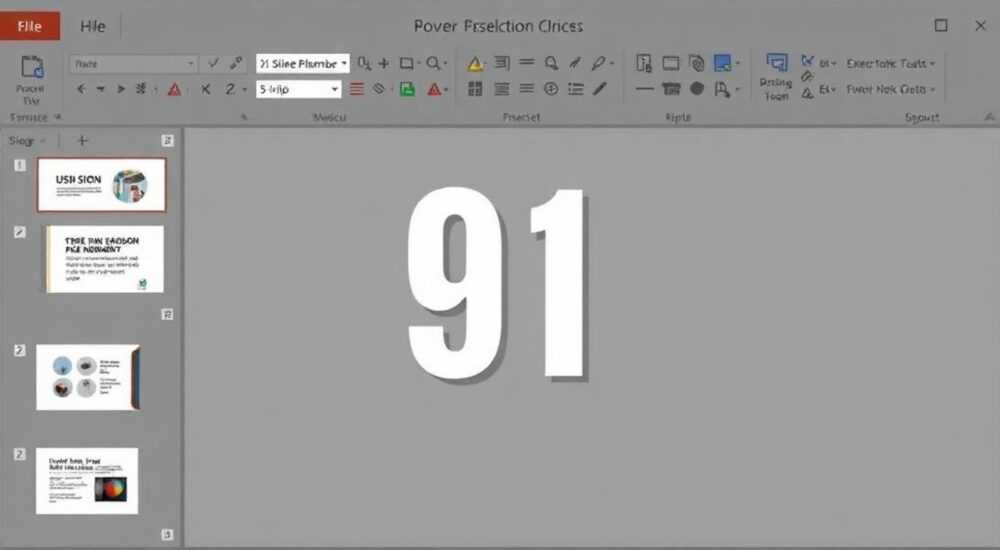Select the first slide thumbnail USII SION

coord(101,185)
